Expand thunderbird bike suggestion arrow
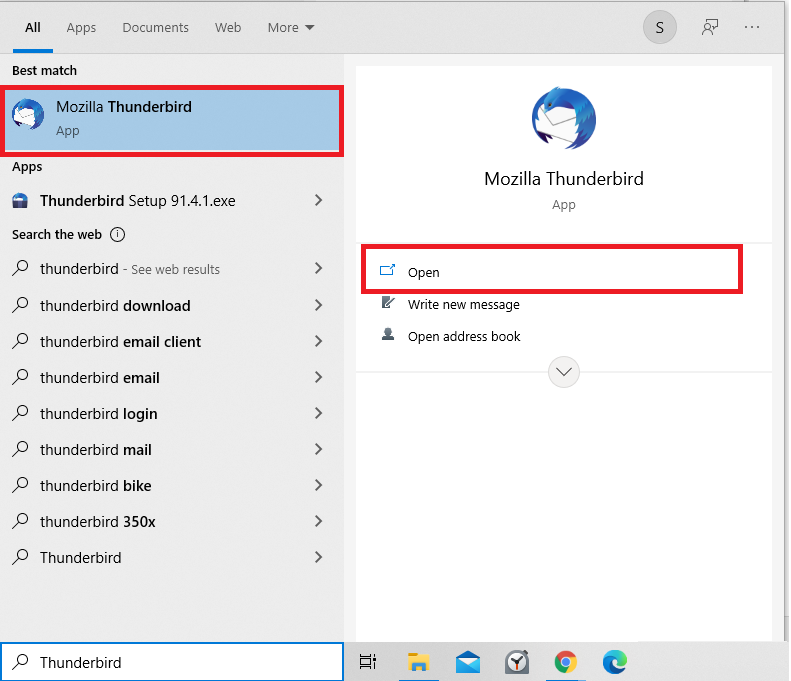 318,485
